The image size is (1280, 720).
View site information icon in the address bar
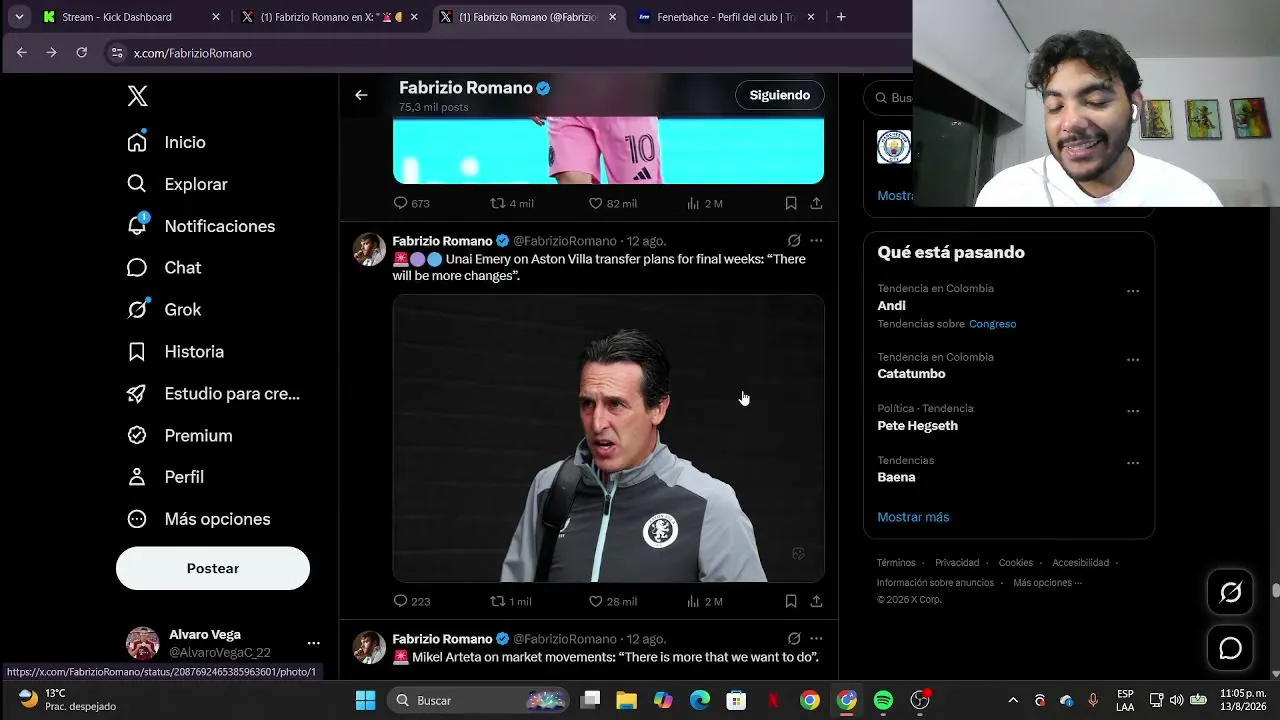(117, 53)
